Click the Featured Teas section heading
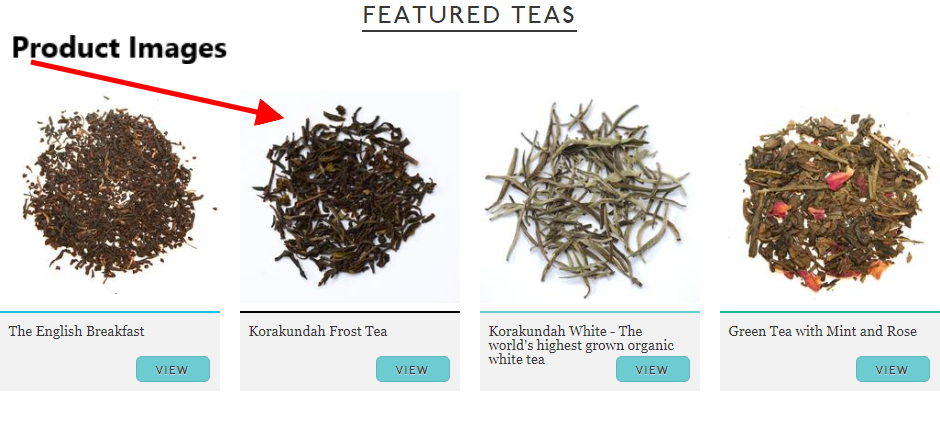Viewport: 940px width, 426px height. tap(469, 14)
